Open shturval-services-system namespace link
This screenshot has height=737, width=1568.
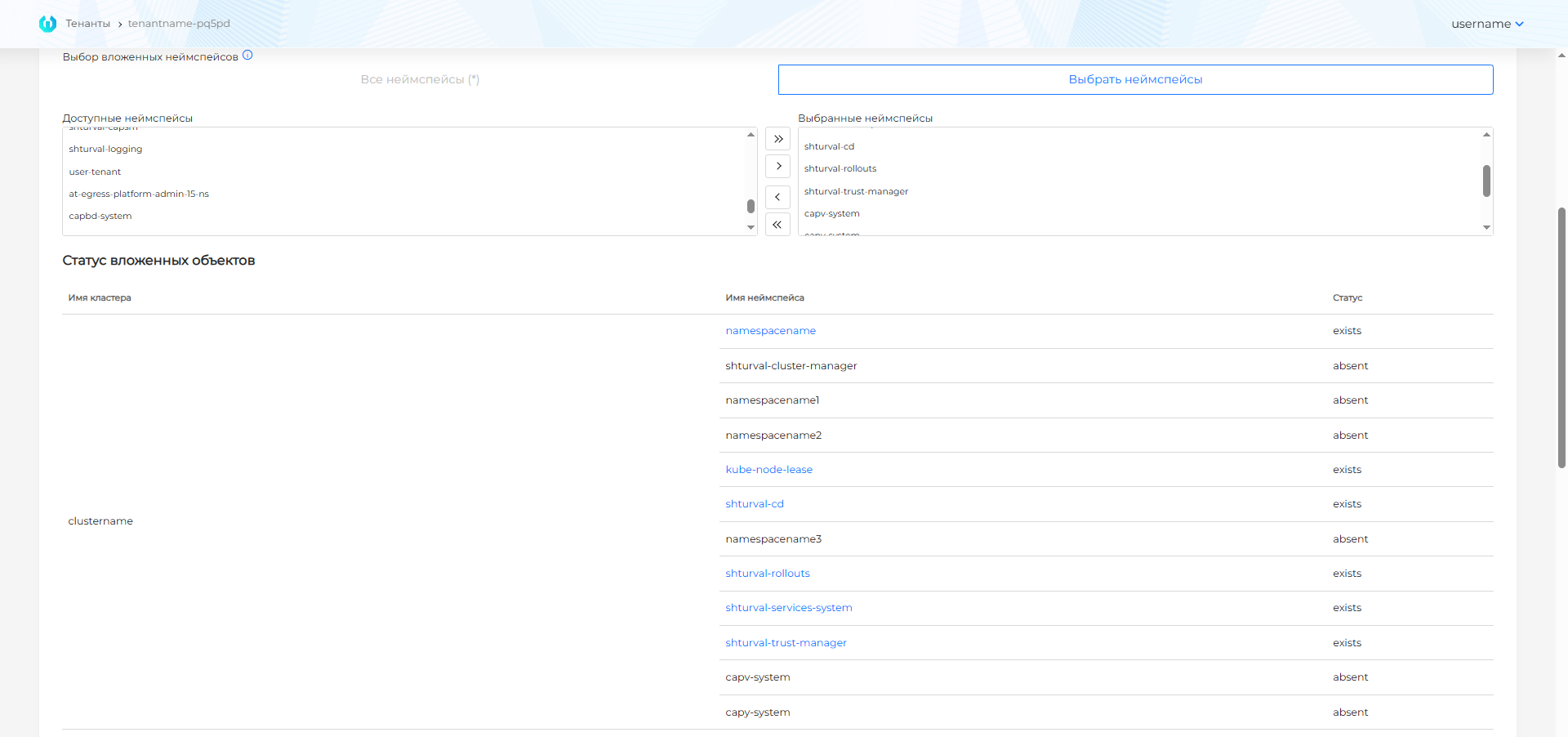coord(788,608)
